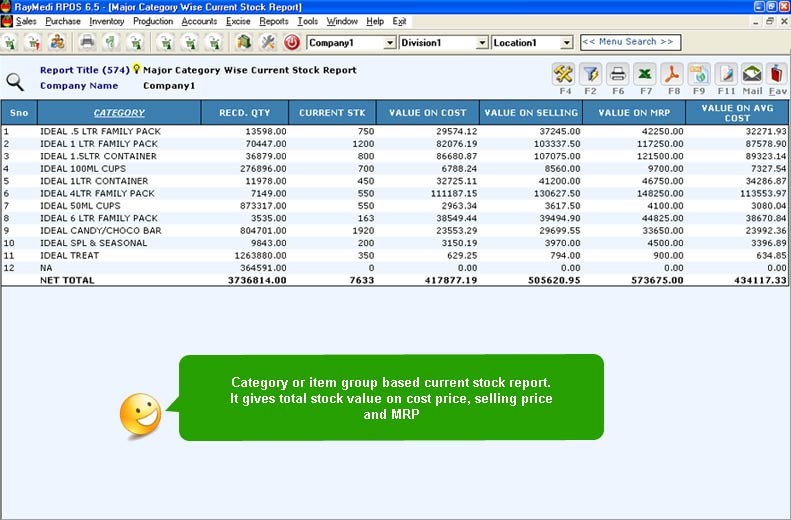
Task: Select the NA category row
Action: (x=394, y=268)
